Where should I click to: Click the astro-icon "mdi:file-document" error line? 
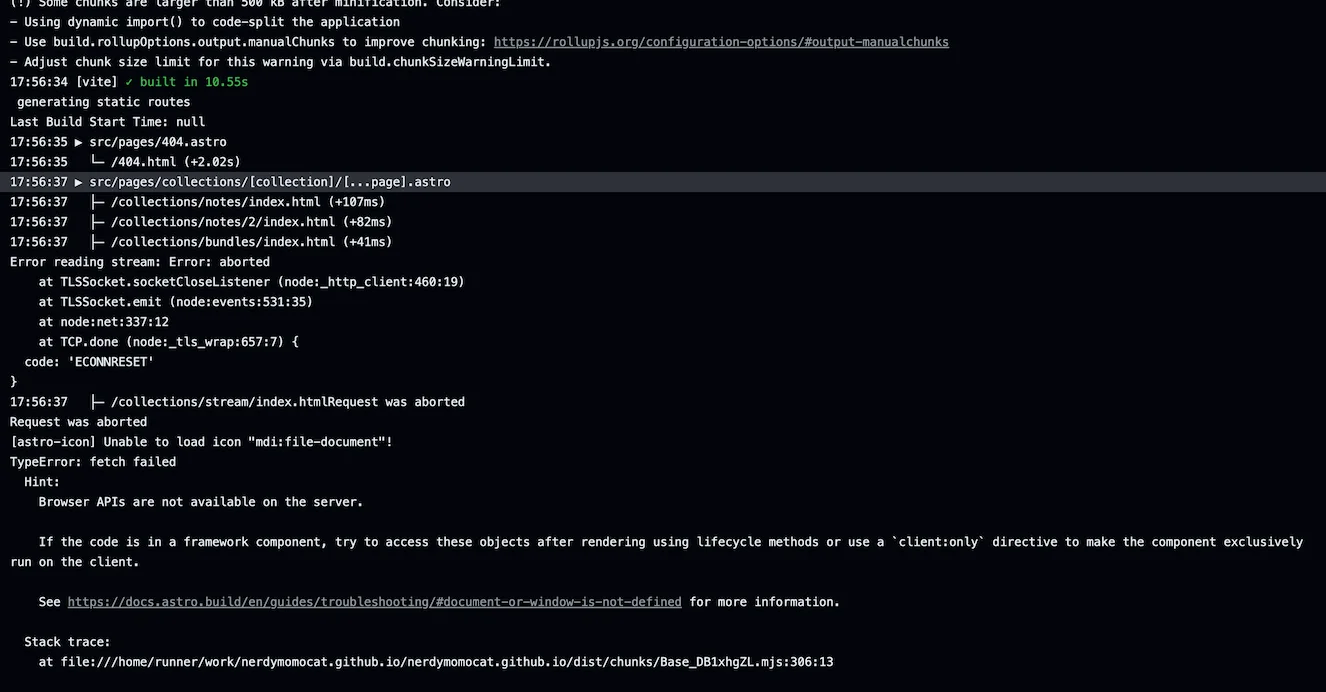[x=201, y=442]
